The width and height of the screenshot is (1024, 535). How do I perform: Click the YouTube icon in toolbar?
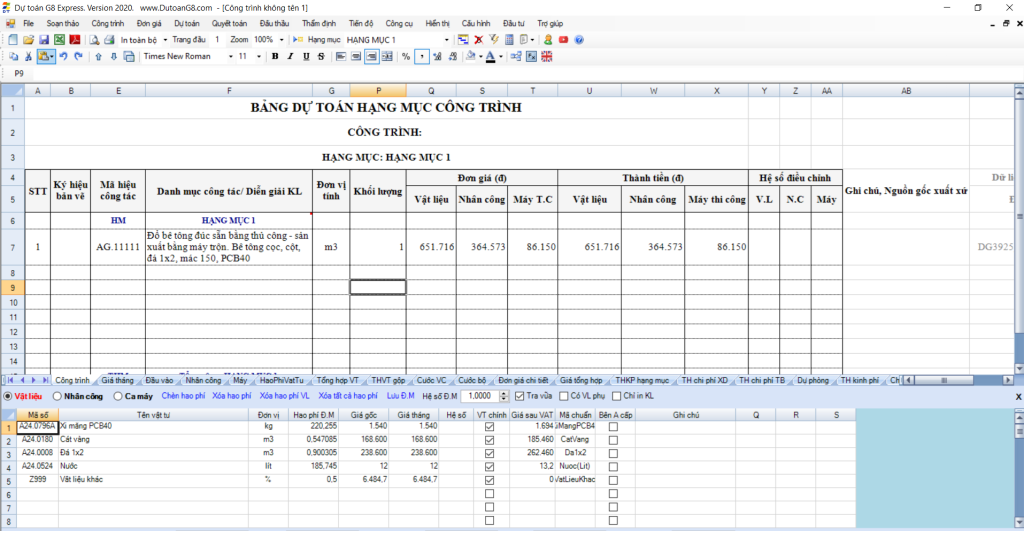pos(564,40)
